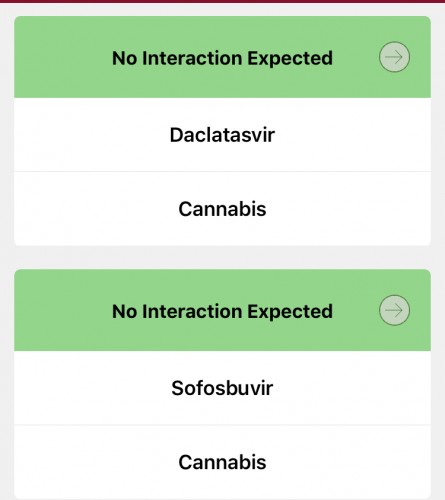Open details arrow for Sofosbuvir–Cannabis interaction
Viewport: 445px width, 500px height.
[394, 310]
